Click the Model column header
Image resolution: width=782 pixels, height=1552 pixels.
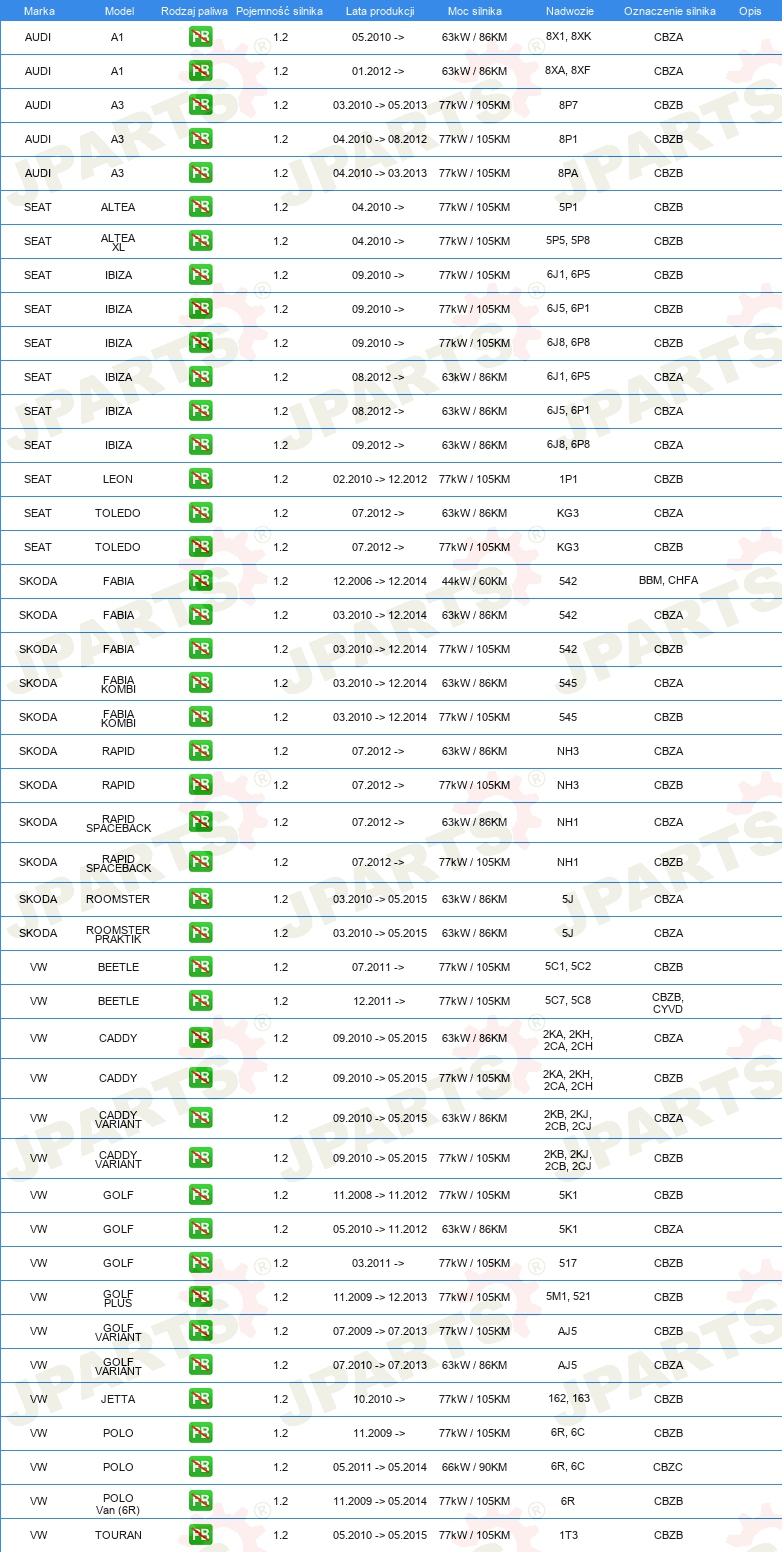point(119,11)
